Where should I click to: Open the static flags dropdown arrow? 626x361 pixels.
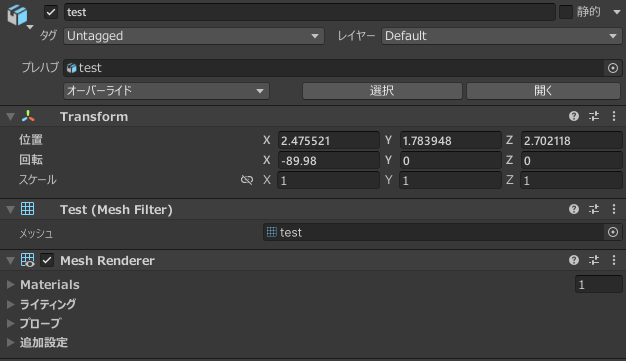(617, 12)
